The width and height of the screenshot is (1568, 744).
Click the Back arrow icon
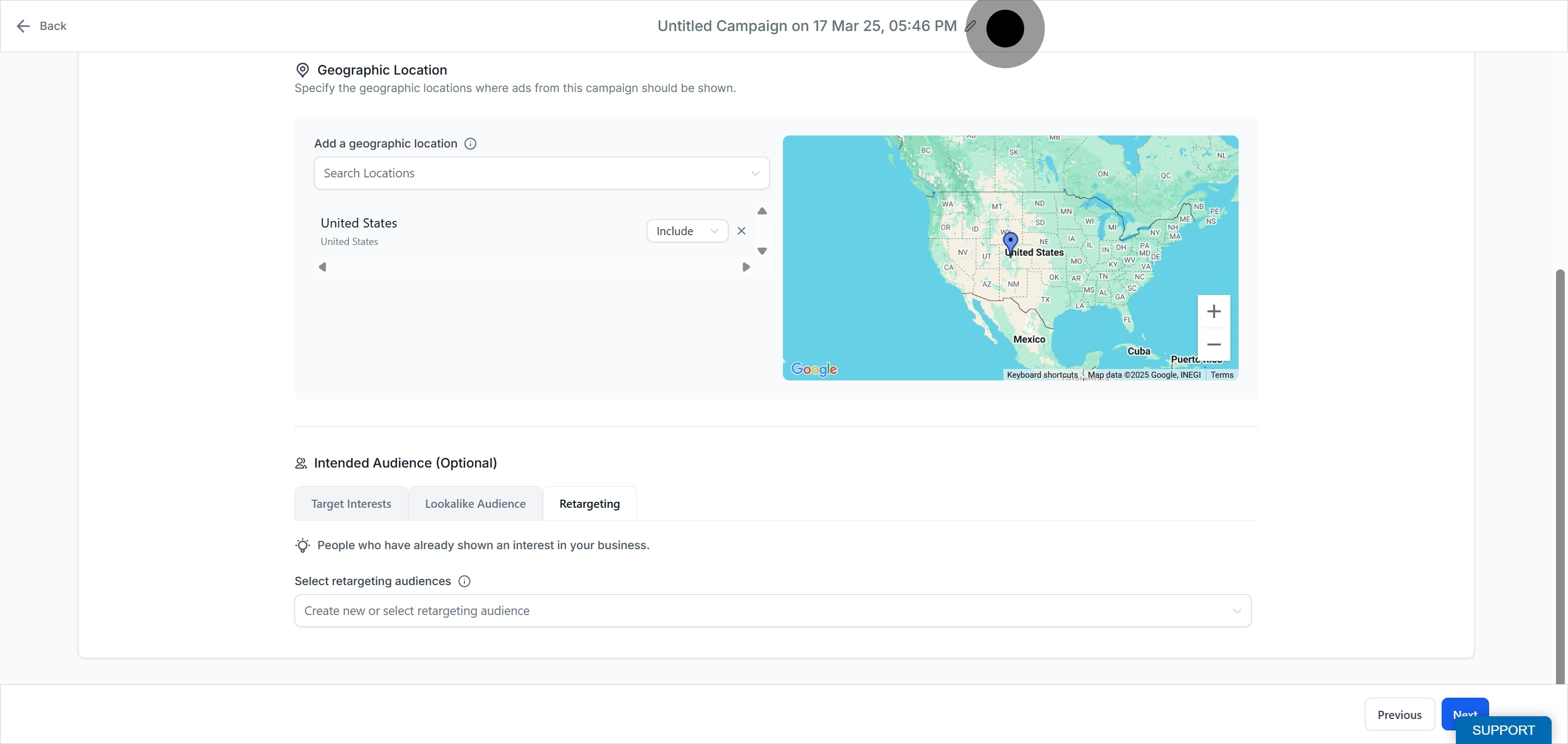coord(23,26)
